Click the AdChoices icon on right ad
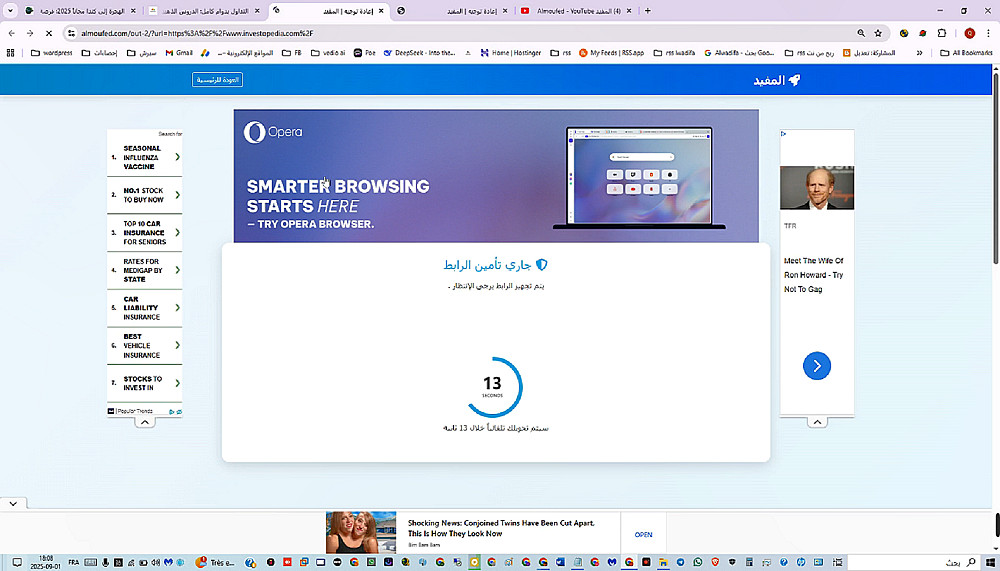 [x=784, y=134]
